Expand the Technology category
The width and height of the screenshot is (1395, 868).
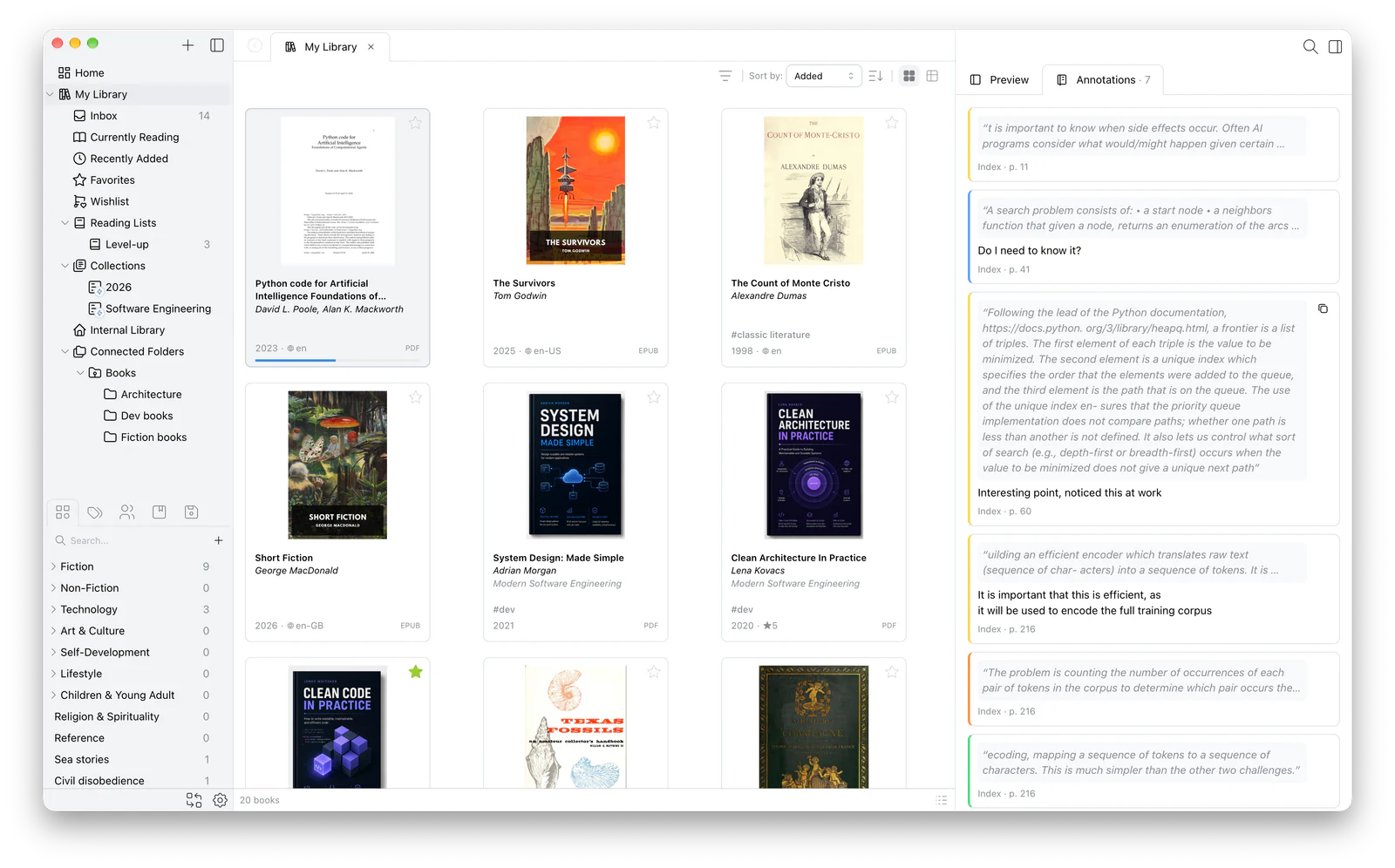tap(53, 609)
